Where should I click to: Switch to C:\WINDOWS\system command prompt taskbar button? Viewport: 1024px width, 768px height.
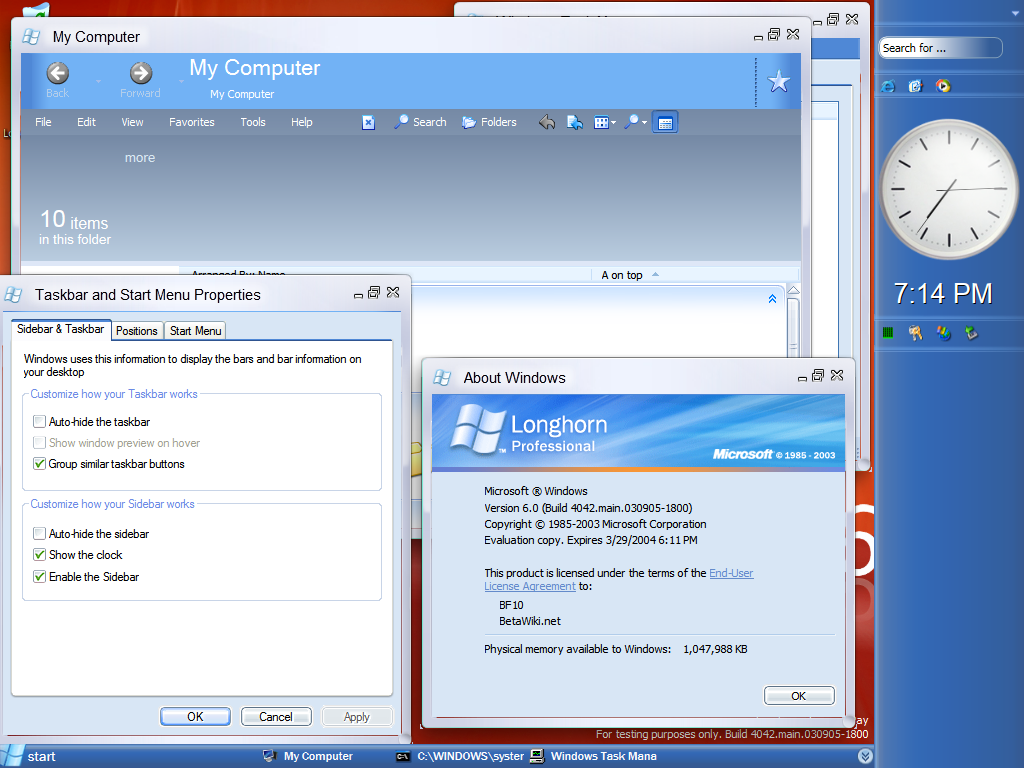(x=460, y=756)
